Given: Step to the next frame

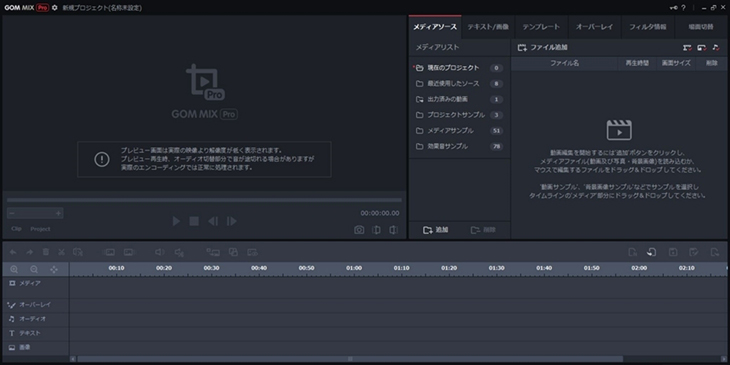Looking at the screenshot, I should 232,221.
